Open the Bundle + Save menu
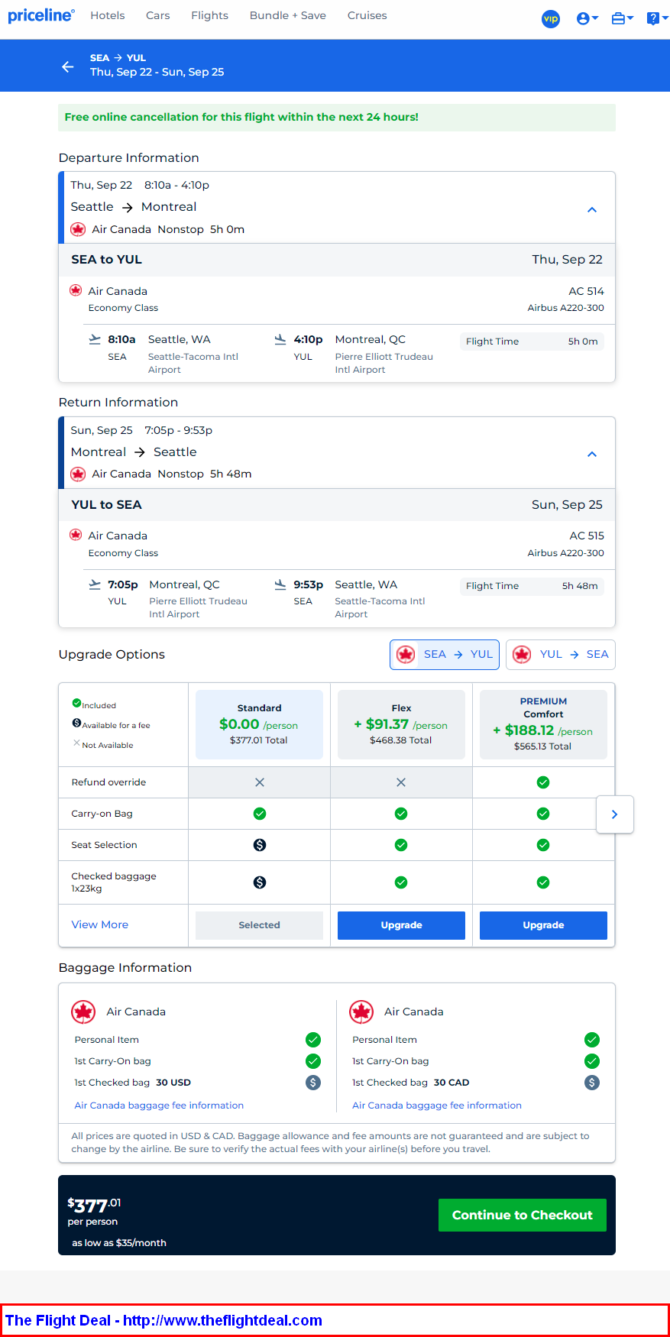Screen dimensions: 670x1337 (287, 16)
